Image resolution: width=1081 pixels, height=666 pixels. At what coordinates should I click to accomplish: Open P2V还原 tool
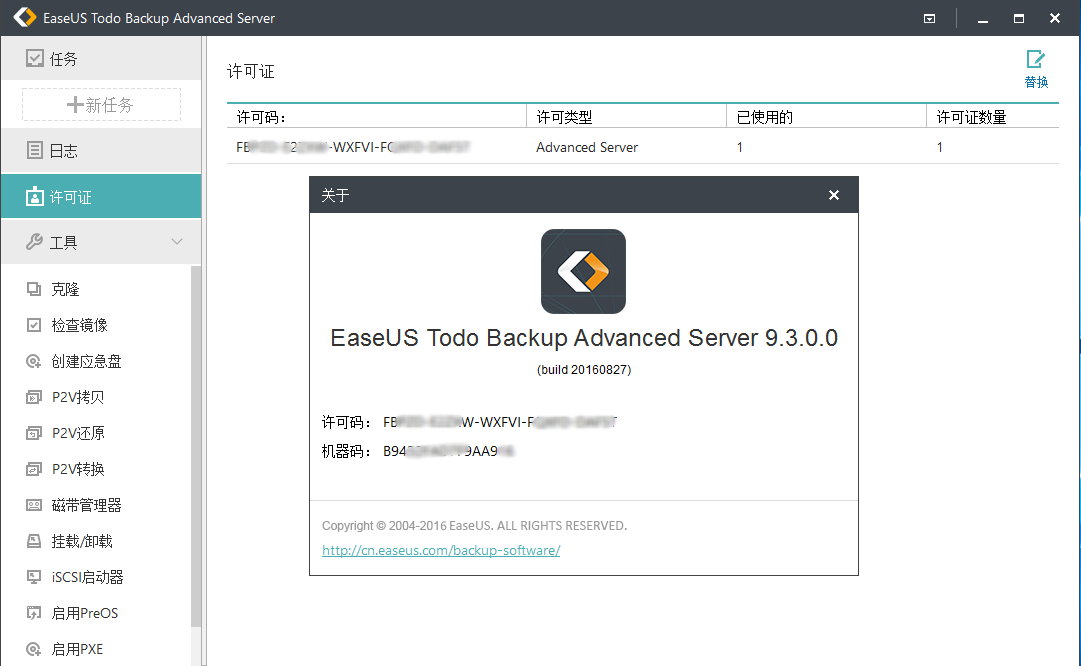[78, 433]
